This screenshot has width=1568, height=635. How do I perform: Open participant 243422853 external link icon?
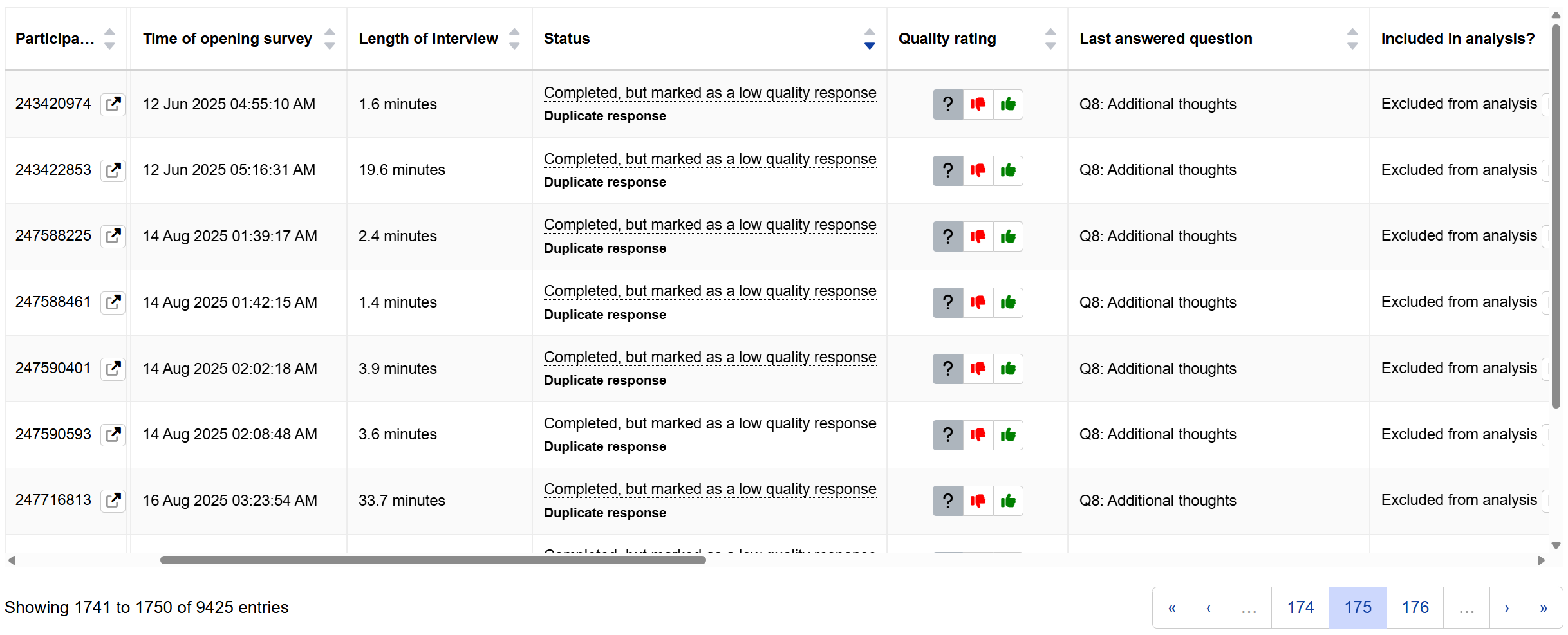click(x=113, y=170)
